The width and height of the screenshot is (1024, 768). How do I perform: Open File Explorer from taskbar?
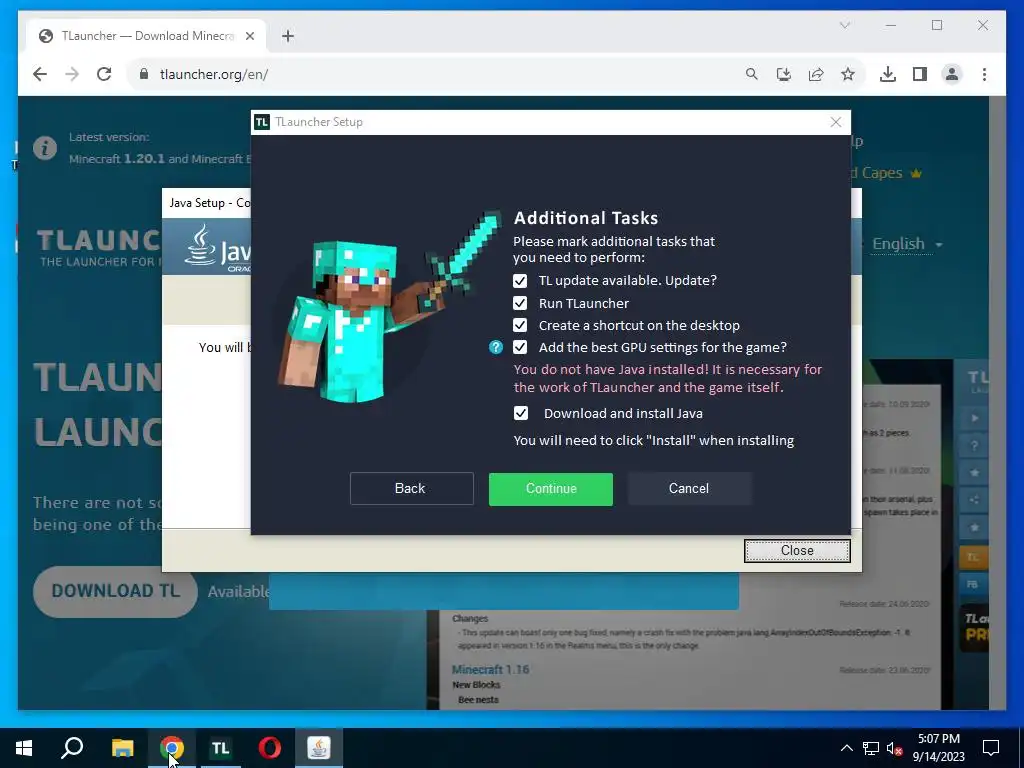point(122,748)
